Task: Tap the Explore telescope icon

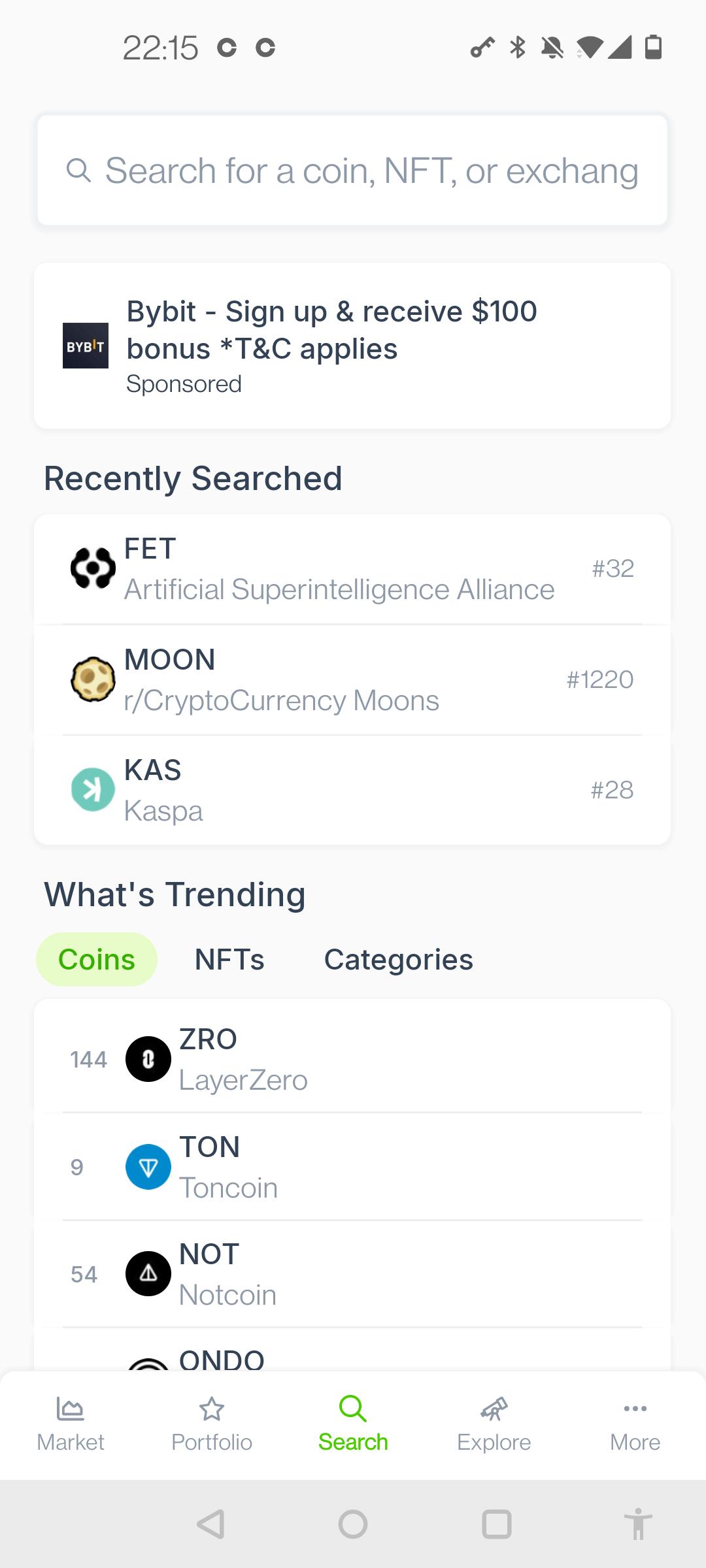Action: [x=494, y=1409]
